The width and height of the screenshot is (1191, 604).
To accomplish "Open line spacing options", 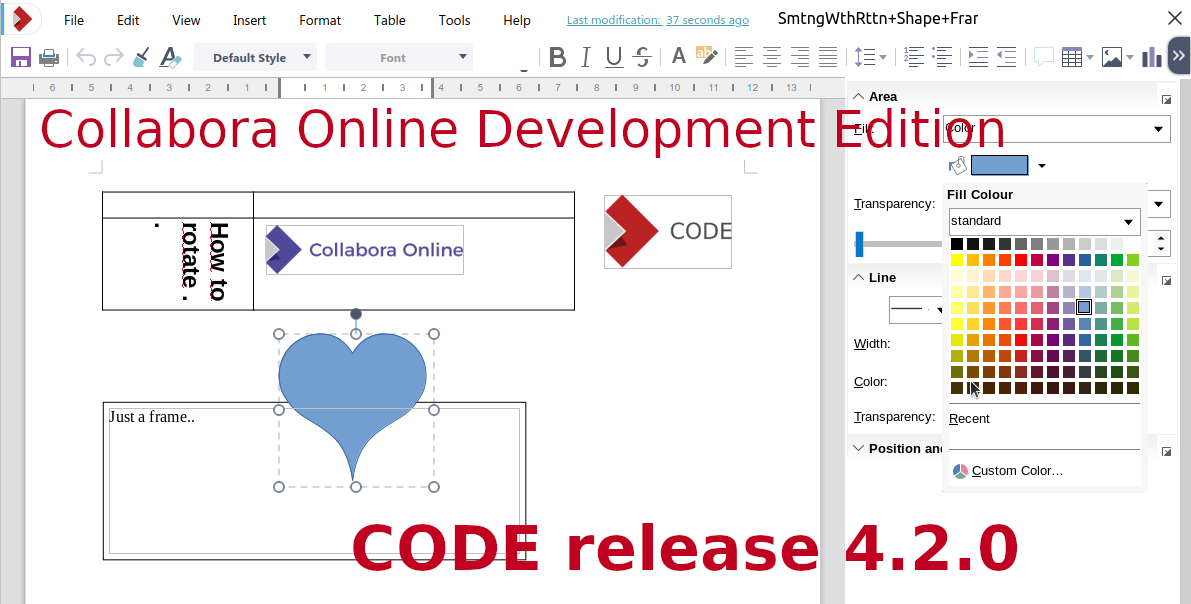I will click(x=870, y=57).
